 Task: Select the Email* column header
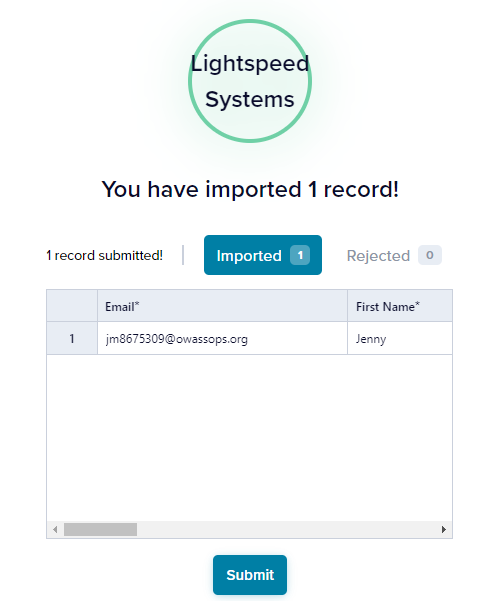click(222, 306)
